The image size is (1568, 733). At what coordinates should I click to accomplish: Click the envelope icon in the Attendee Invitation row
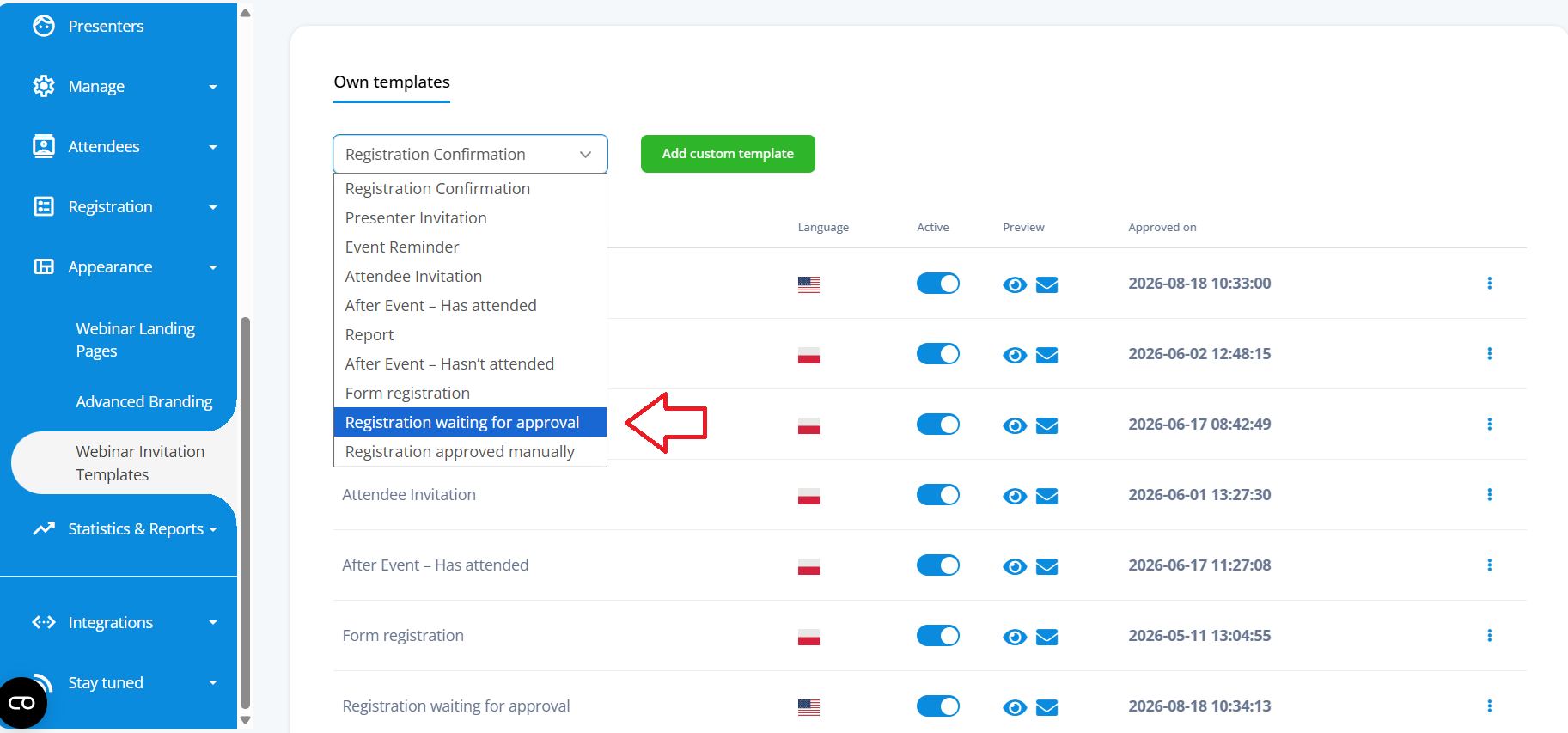pyautogui.click(x=1046, y=496)
